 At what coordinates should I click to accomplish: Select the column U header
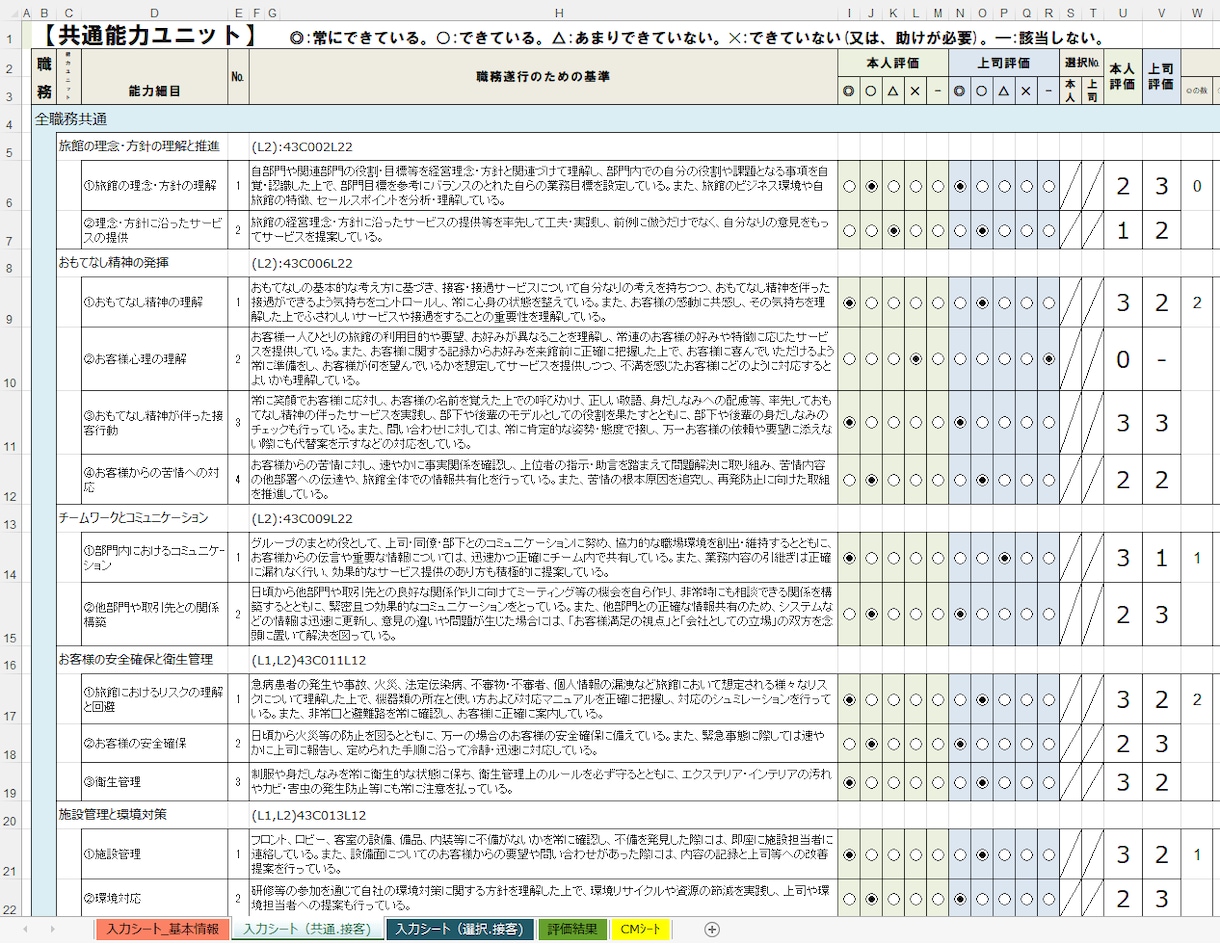coord(1123,12)
